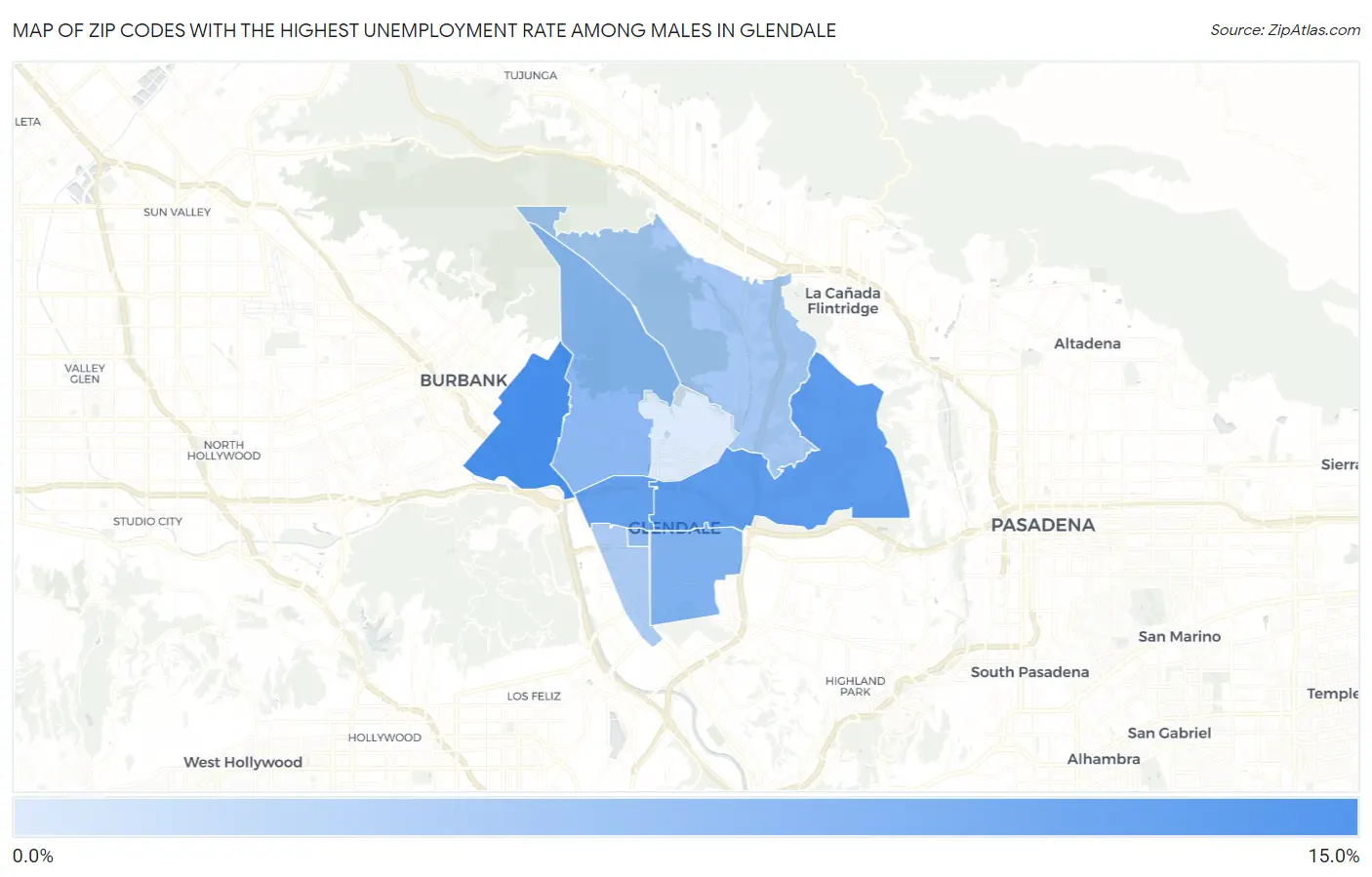Click the LOS FELIZ map label

534,697
